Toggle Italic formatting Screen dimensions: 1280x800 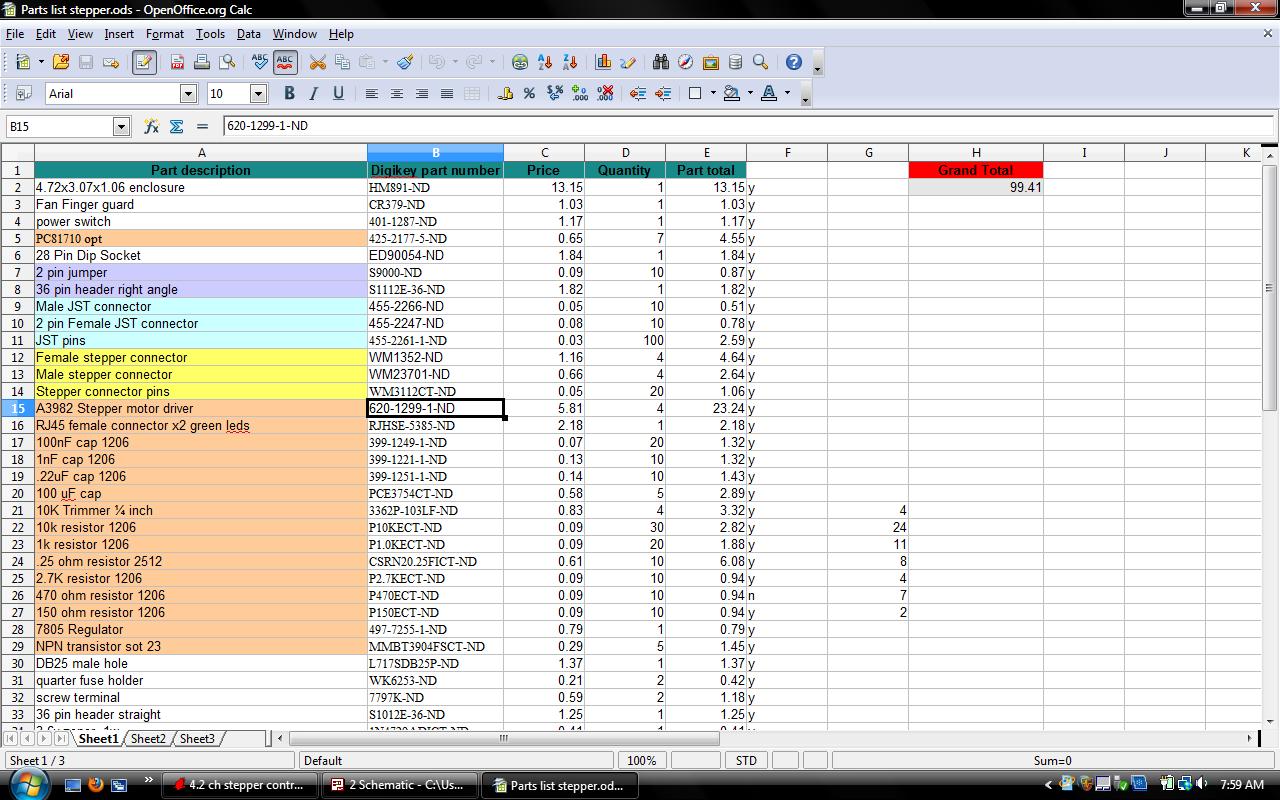point(314,93)
